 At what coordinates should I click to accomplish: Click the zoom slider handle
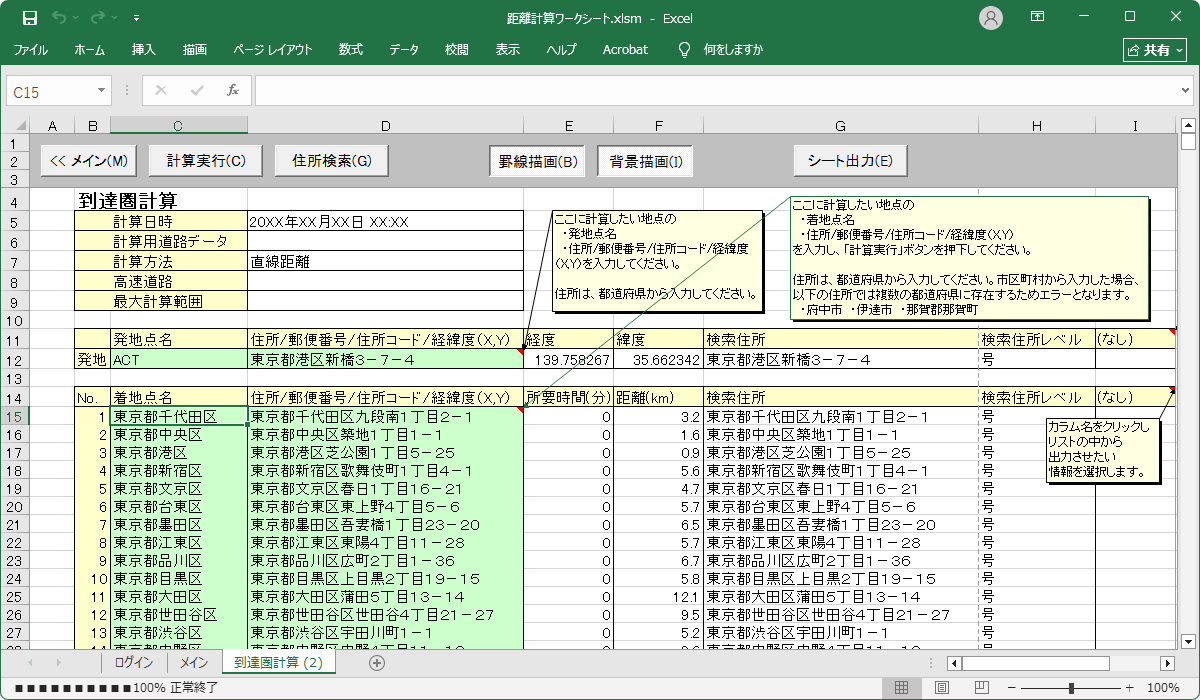click(1071, 687)
